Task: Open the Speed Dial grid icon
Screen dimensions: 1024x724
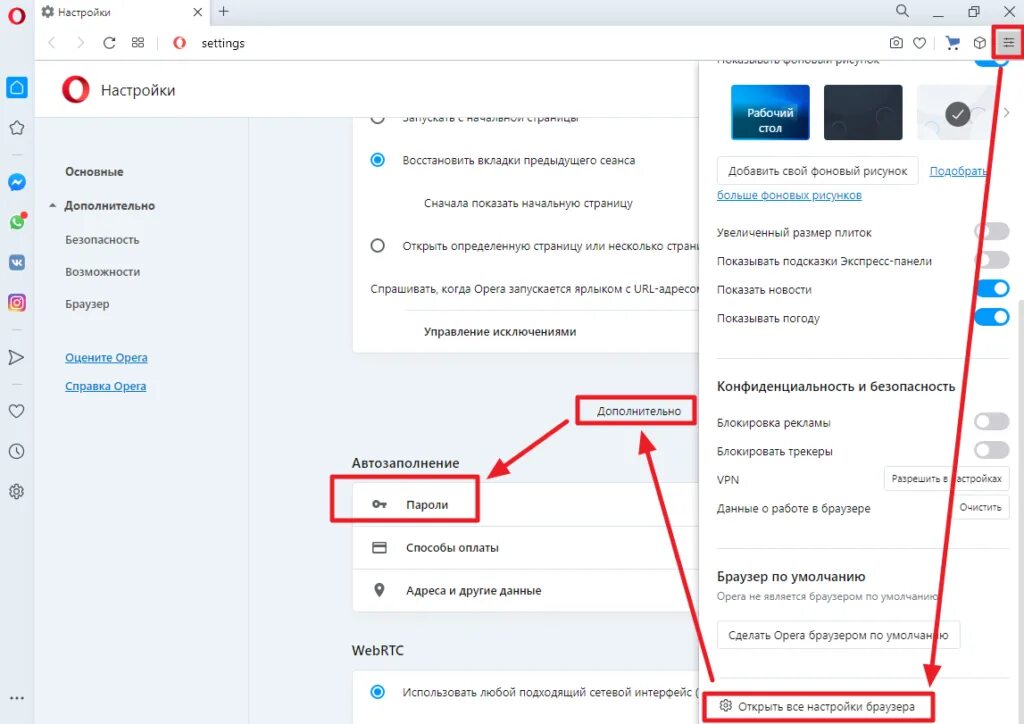Action: tap(138, 43)
